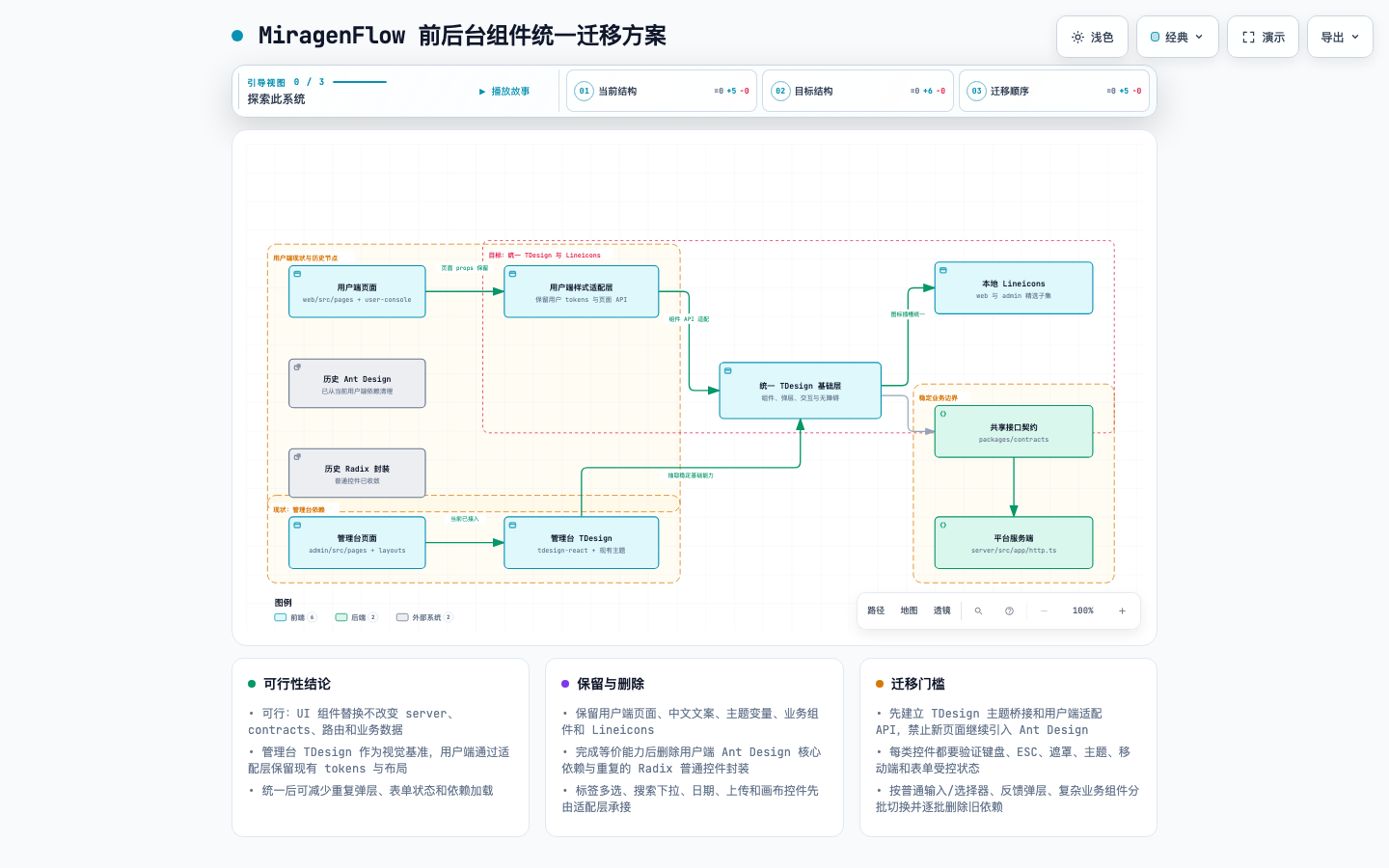
Task: Toggle 外部系统 legend filter
Action: coord(424,617)
